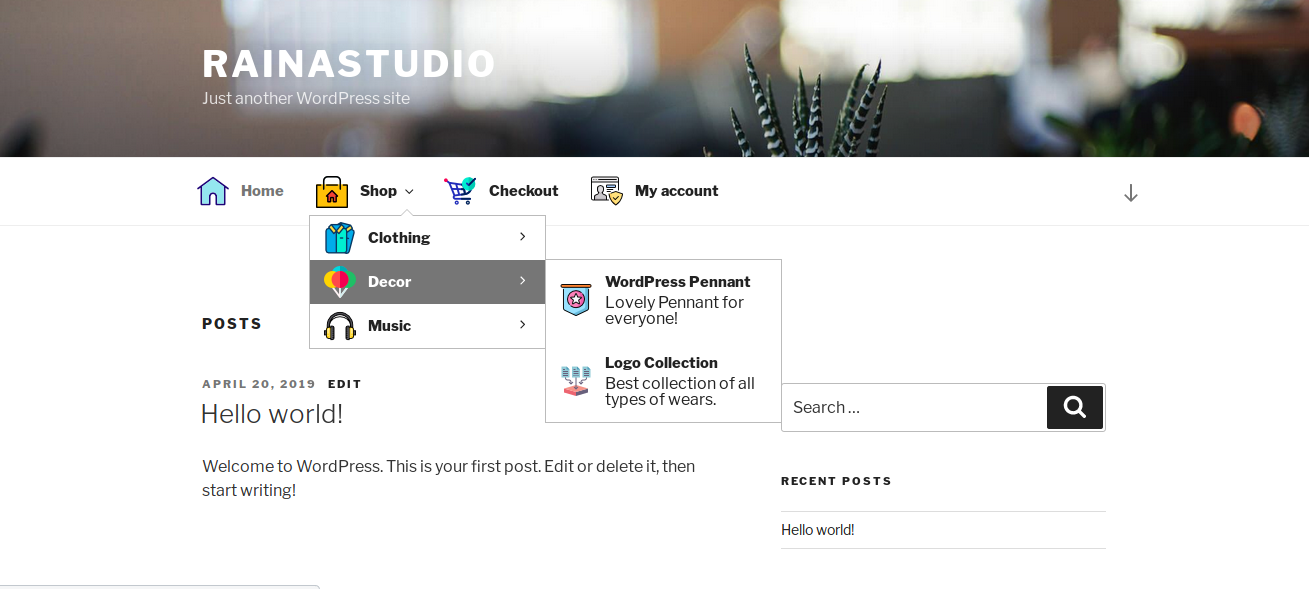The height and width of the screenshot is (589, 1309).
Task: Expand the Shop menu chevron
Action: tap(409, 192)
